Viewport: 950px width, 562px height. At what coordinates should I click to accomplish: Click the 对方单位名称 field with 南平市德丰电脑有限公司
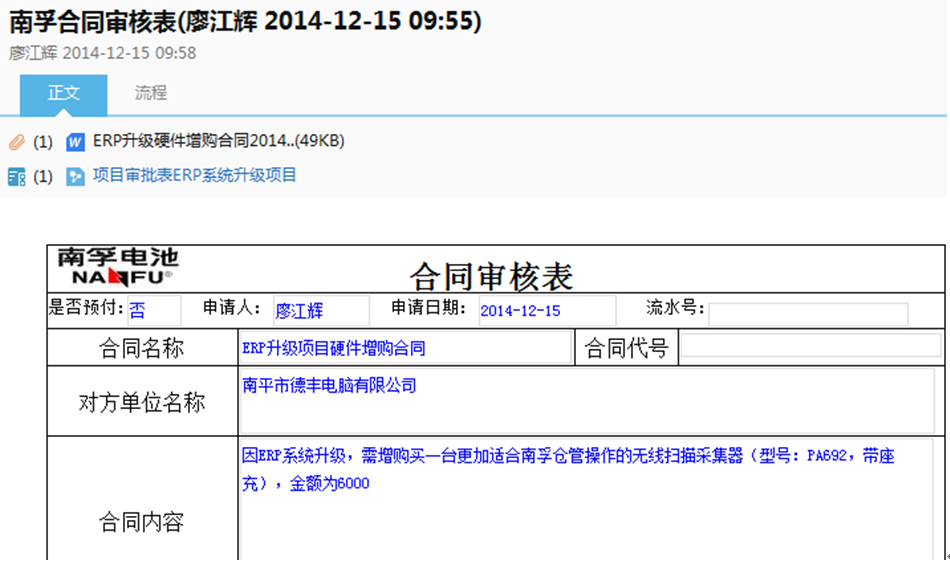click(587, 399)
